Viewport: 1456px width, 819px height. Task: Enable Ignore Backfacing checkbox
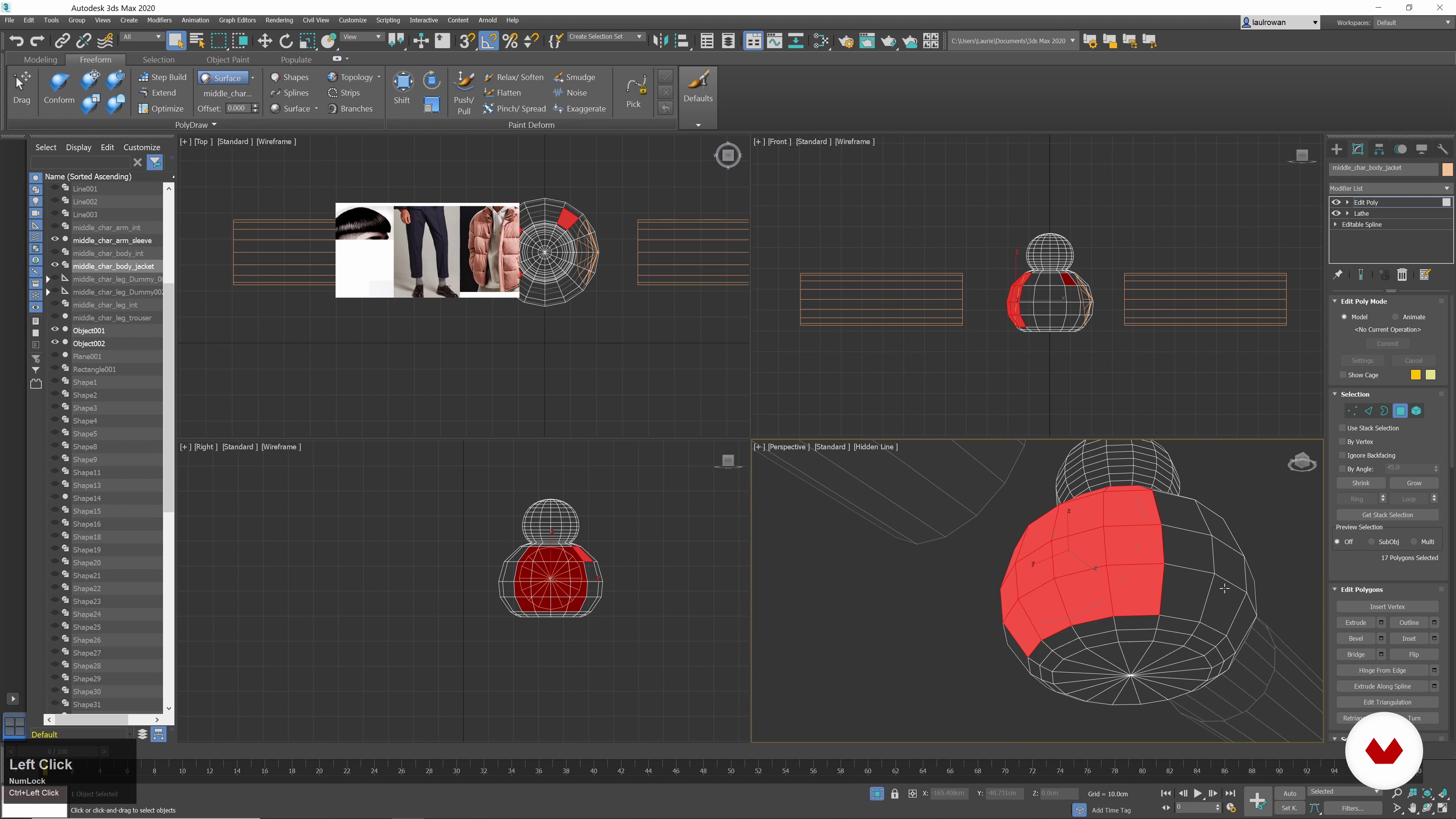click(1342, 455)
